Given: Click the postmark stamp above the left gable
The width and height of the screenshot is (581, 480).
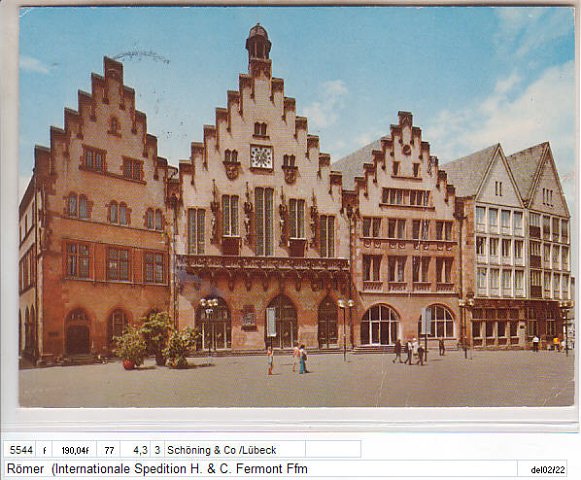Looking at the screenshot, I should tap(141, 56).
